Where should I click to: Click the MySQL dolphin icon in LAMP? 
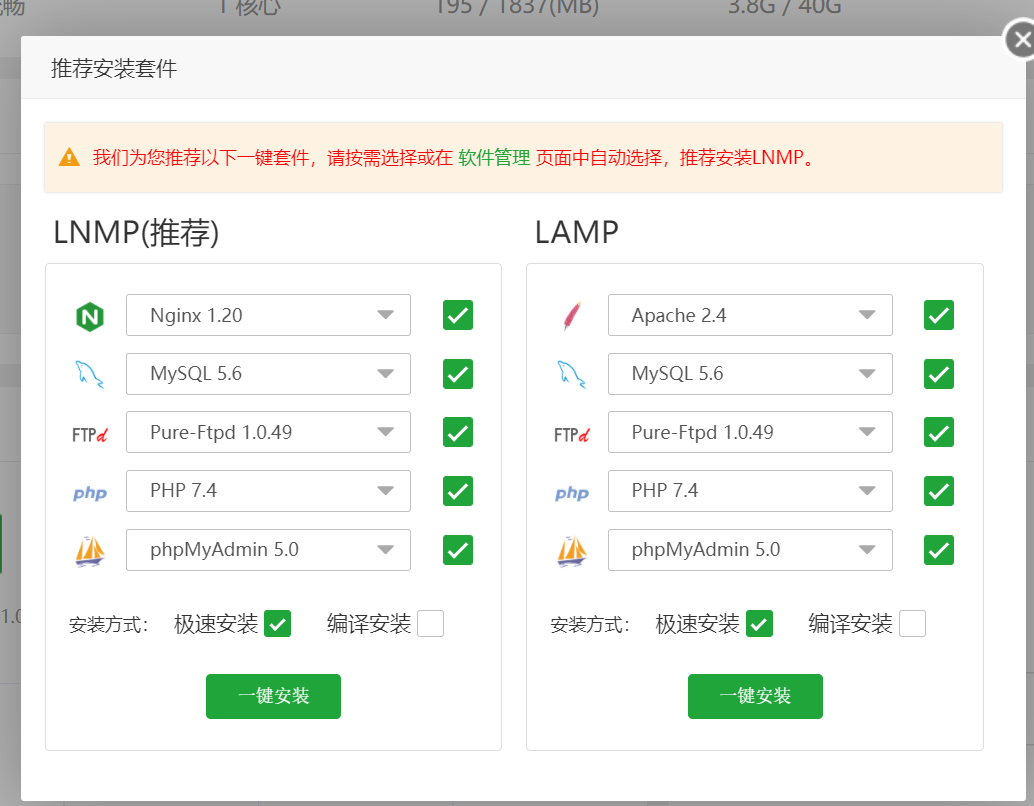point(572,374)
